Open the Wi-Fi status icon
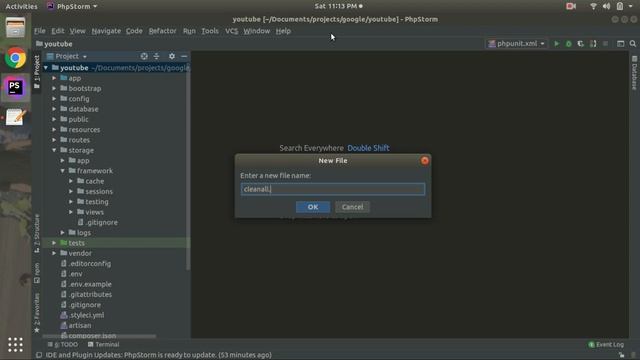The height and width of the screenshot is (360, 640). [593, 6]
